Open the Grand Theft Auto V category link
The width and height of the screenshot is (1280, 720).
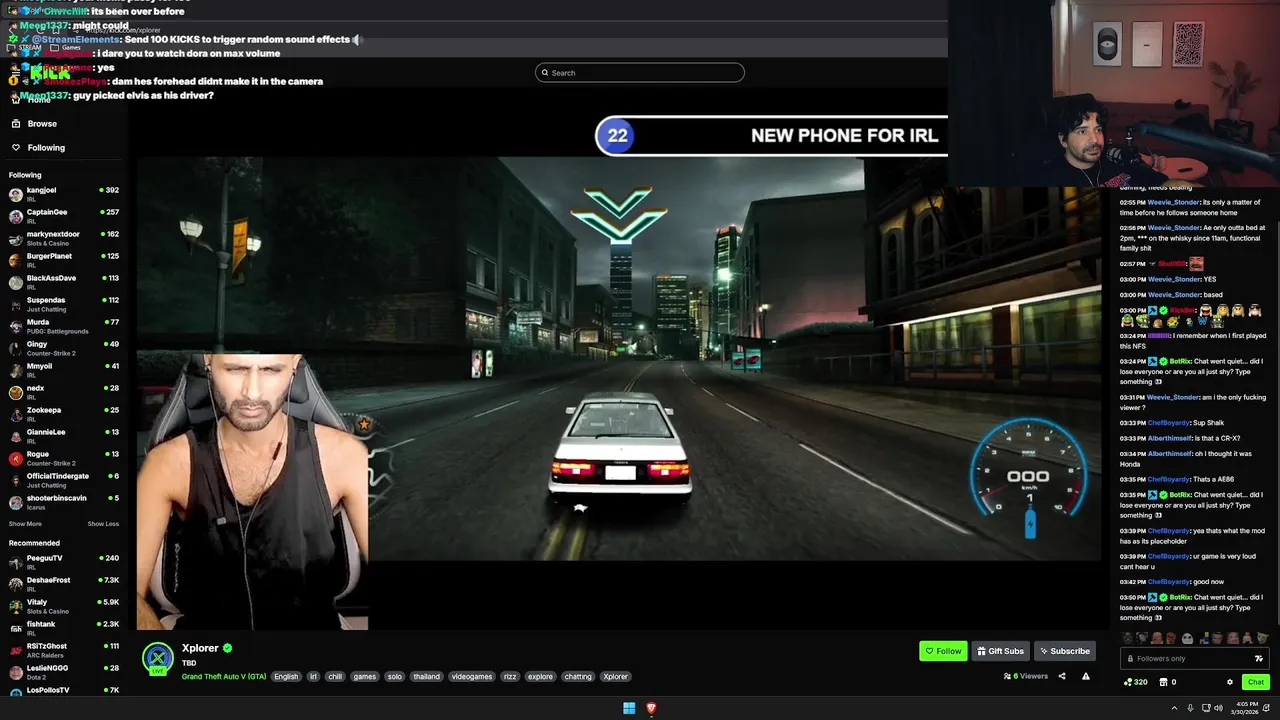pos(224,677)
